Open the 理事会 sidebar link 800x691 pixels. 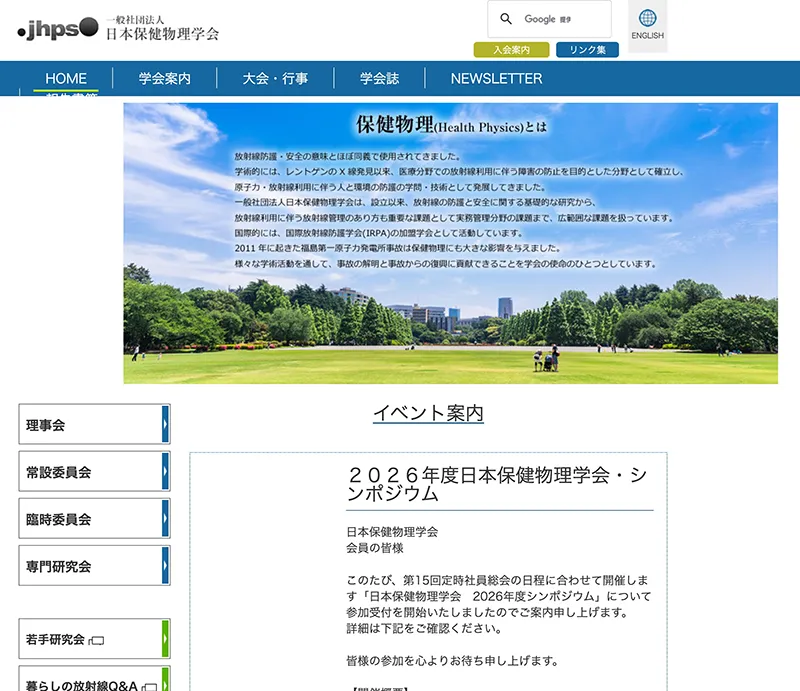(94, 424)
